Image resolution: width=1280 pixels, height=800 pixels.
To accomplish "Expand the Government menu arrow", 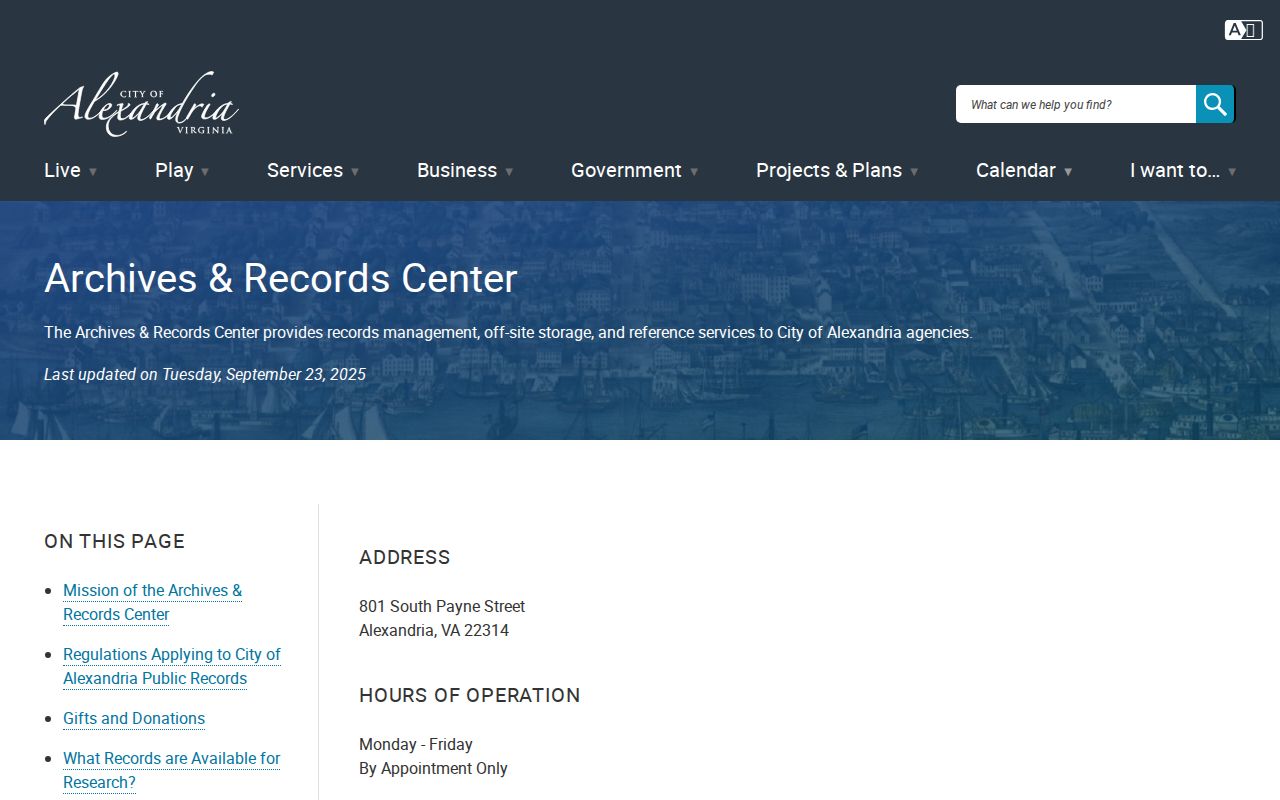I will (x=694, y=172).
